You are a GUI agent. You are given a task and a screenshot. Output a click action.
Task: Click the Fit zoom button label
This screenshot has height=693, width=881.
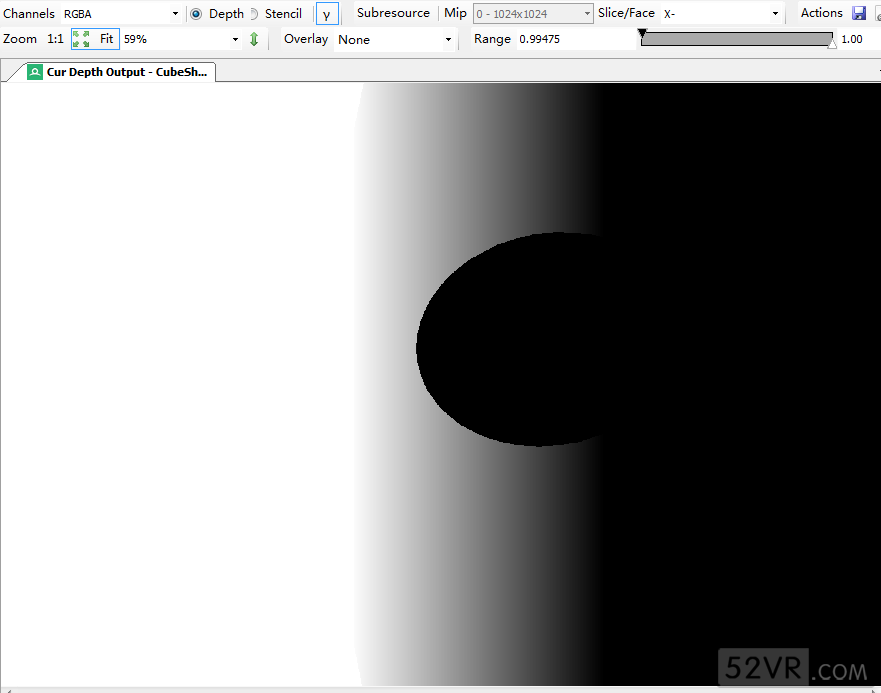pos(106,39)
